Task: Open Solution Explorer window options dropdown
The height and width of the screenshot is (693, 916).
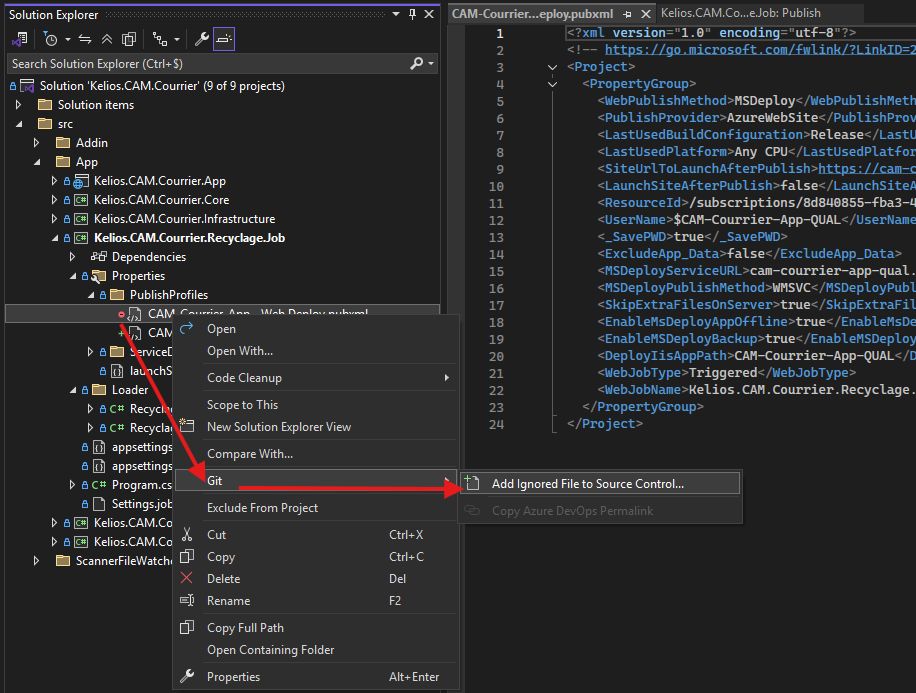Action: (396, 14)
